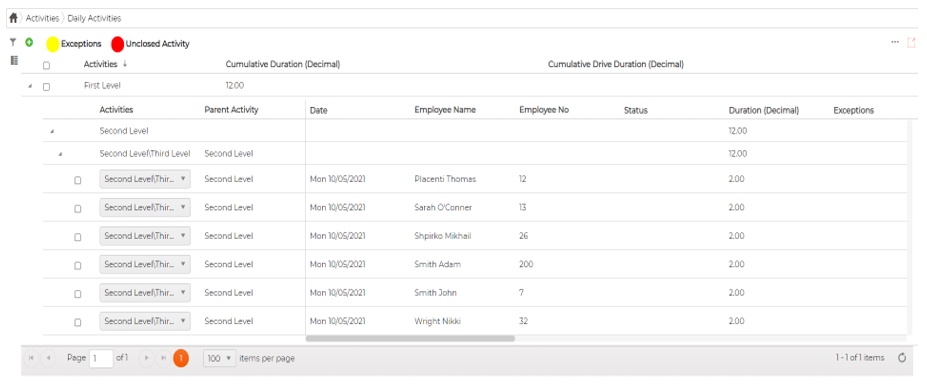927x391 pixels.
Task: Click Activities in the breadcrumb
Action: click(42, 18)
